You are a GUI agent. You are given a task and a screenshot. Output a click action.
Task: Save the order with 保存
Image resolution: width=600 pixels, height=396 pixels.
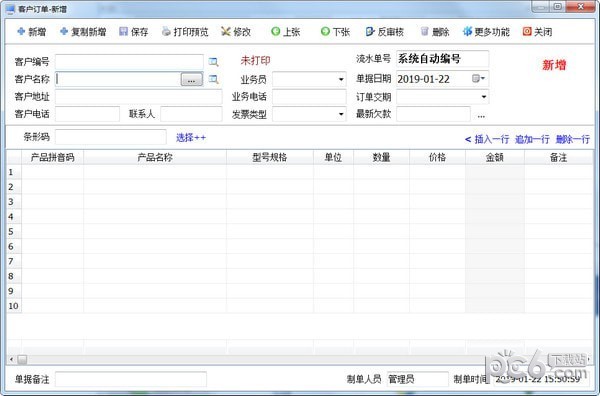click(134, 32)
